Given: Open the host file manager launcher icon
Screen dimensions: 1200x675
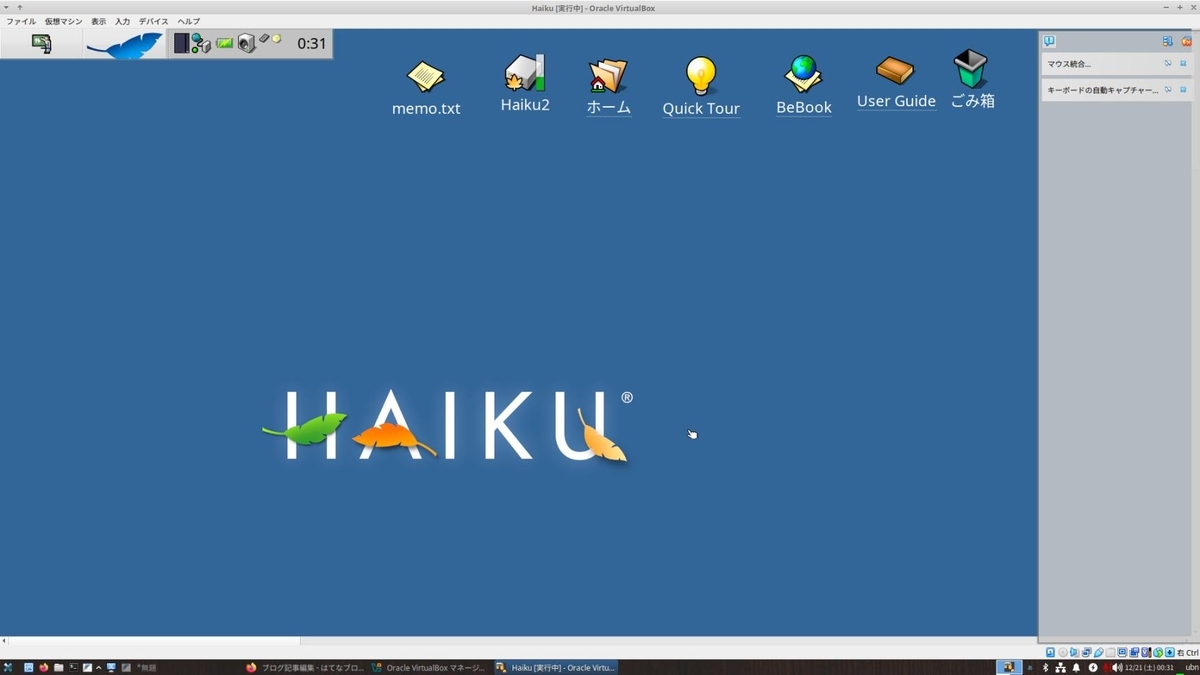Looking at the screenshot, I should [x=59, y=667].
